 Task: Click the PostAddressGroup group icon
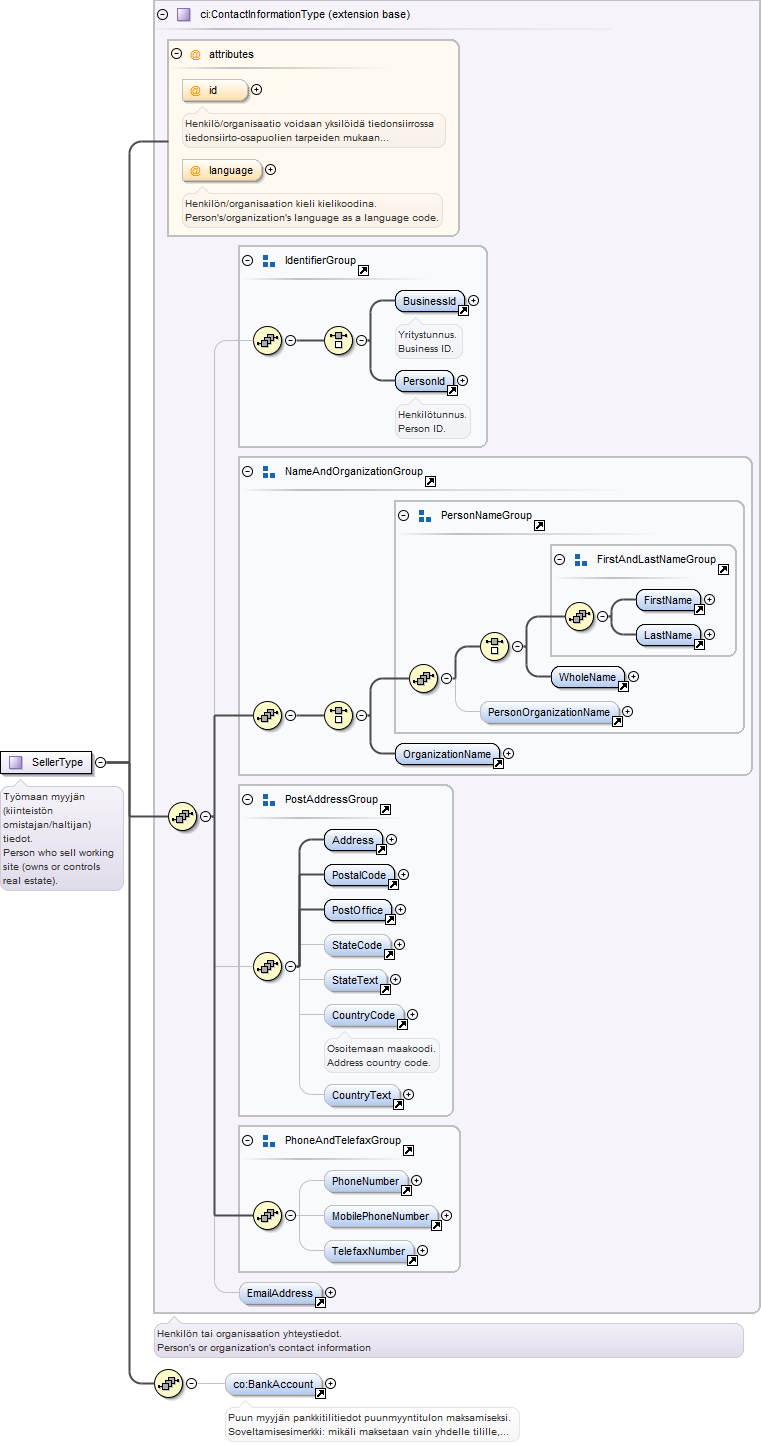268,799
